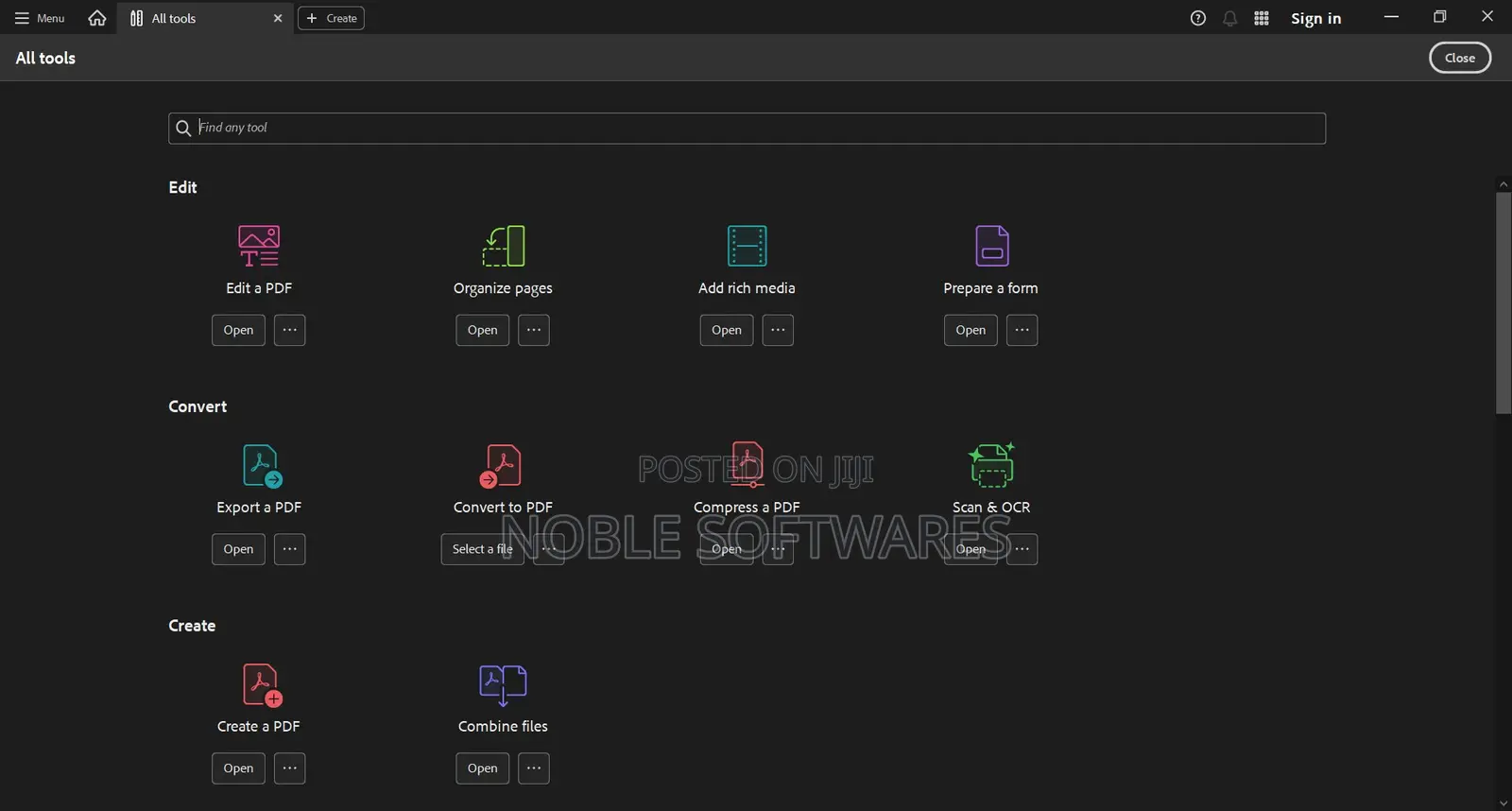The height and width of the screenshot is (811, 1512).
Task: Show more options for Prepare a form
Action: (1022, 330)
